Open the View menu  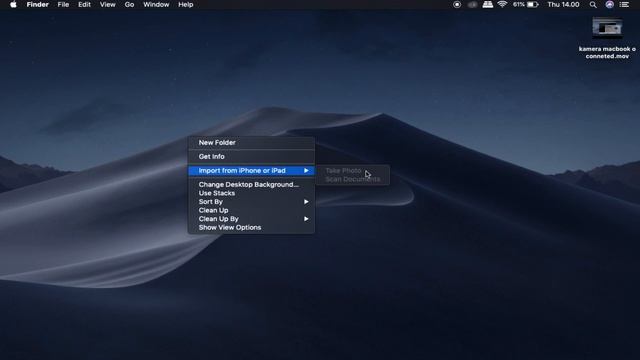[108, 4]
